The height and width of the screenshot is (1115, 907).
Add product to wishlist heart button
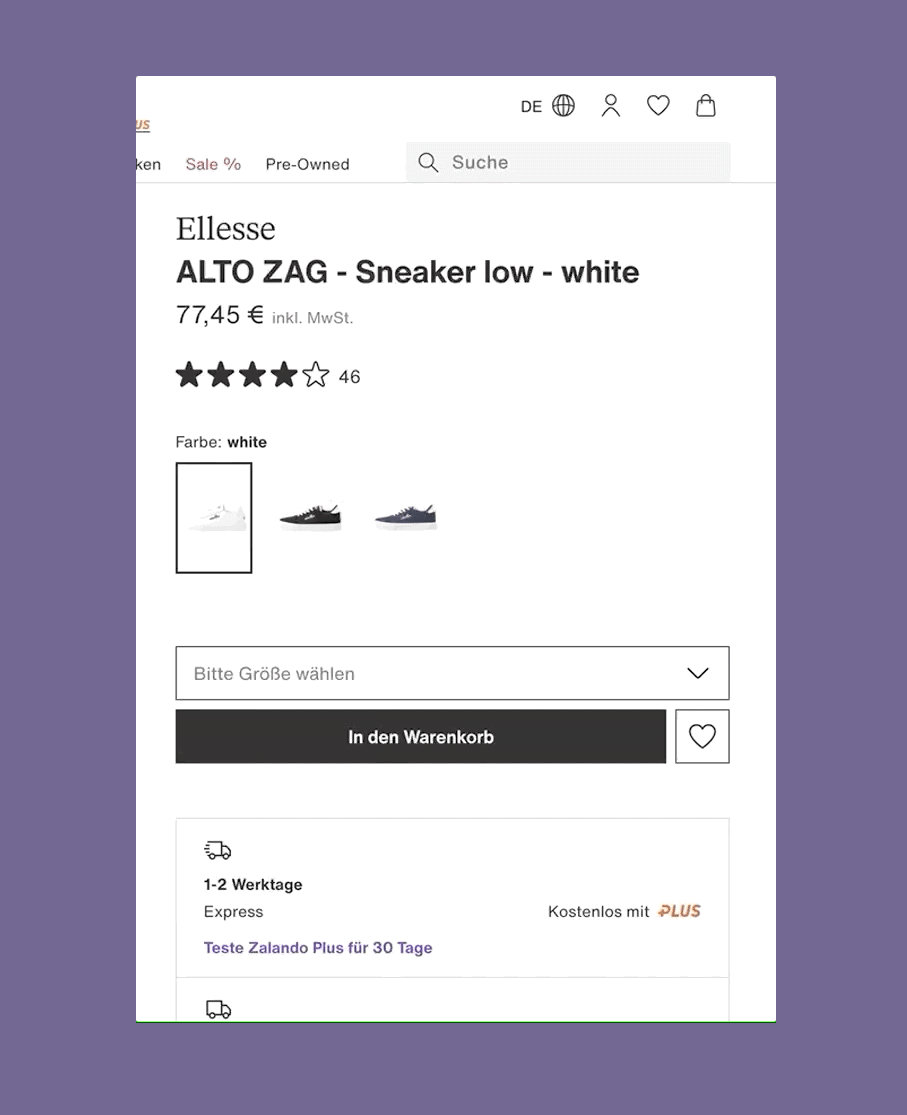click(702, 737)
